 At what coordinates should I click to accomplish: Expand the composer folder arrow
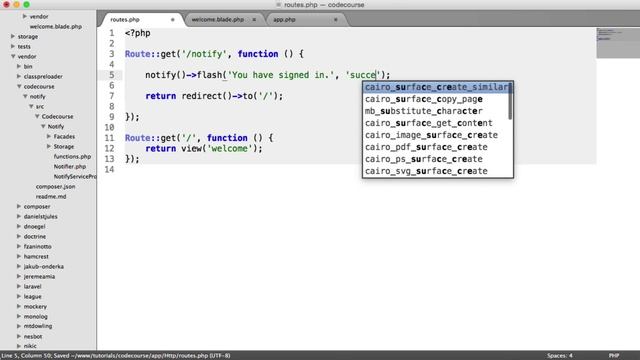click(x=19, y=206)
